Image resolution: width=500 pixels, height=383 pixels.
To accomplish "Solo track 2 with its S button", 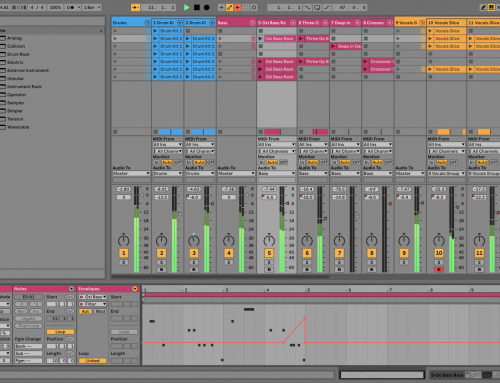I will click(161, 262).
